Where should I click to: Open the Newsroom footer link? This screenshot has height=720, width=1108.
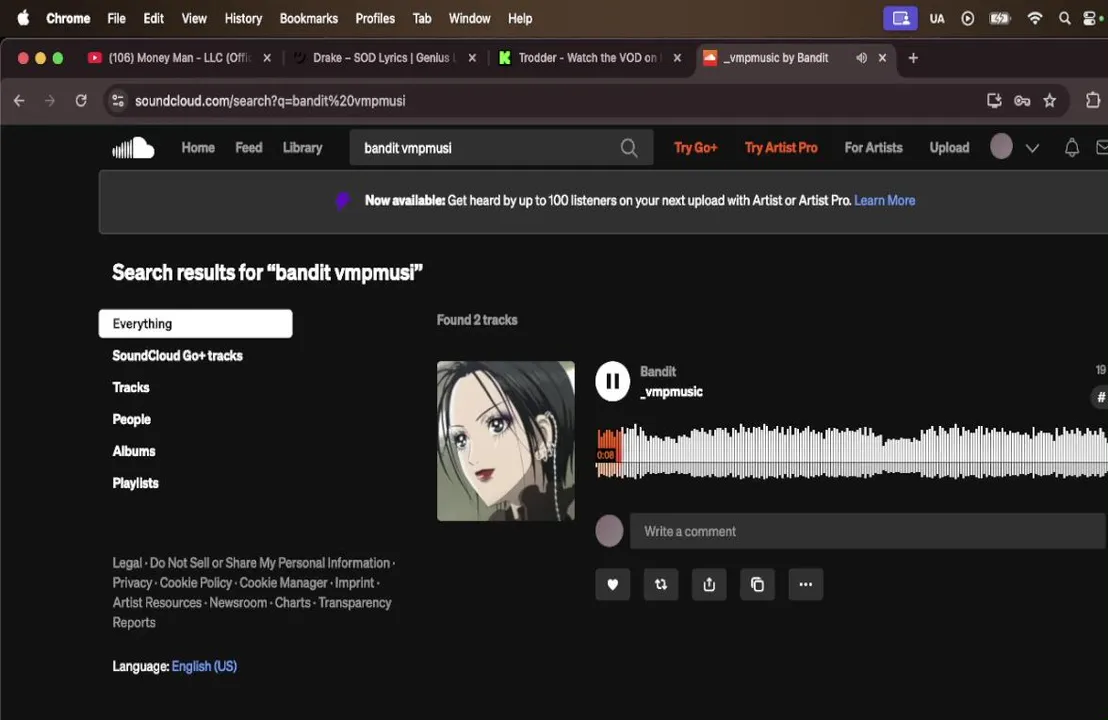click(238, 603)
